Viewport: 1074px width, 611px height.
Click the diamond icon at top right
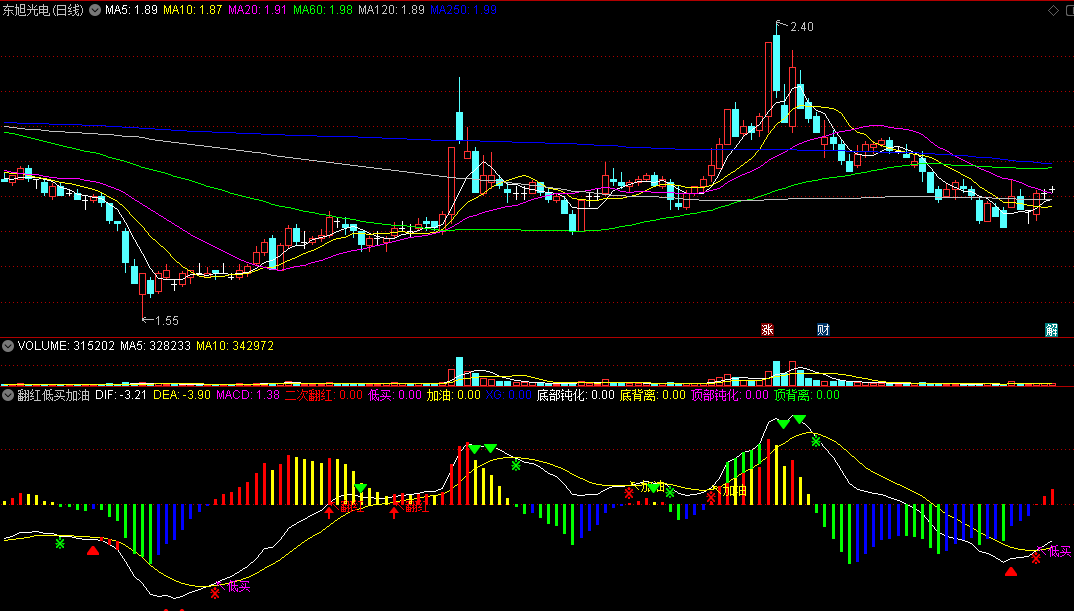click(x=1053, y=10)
